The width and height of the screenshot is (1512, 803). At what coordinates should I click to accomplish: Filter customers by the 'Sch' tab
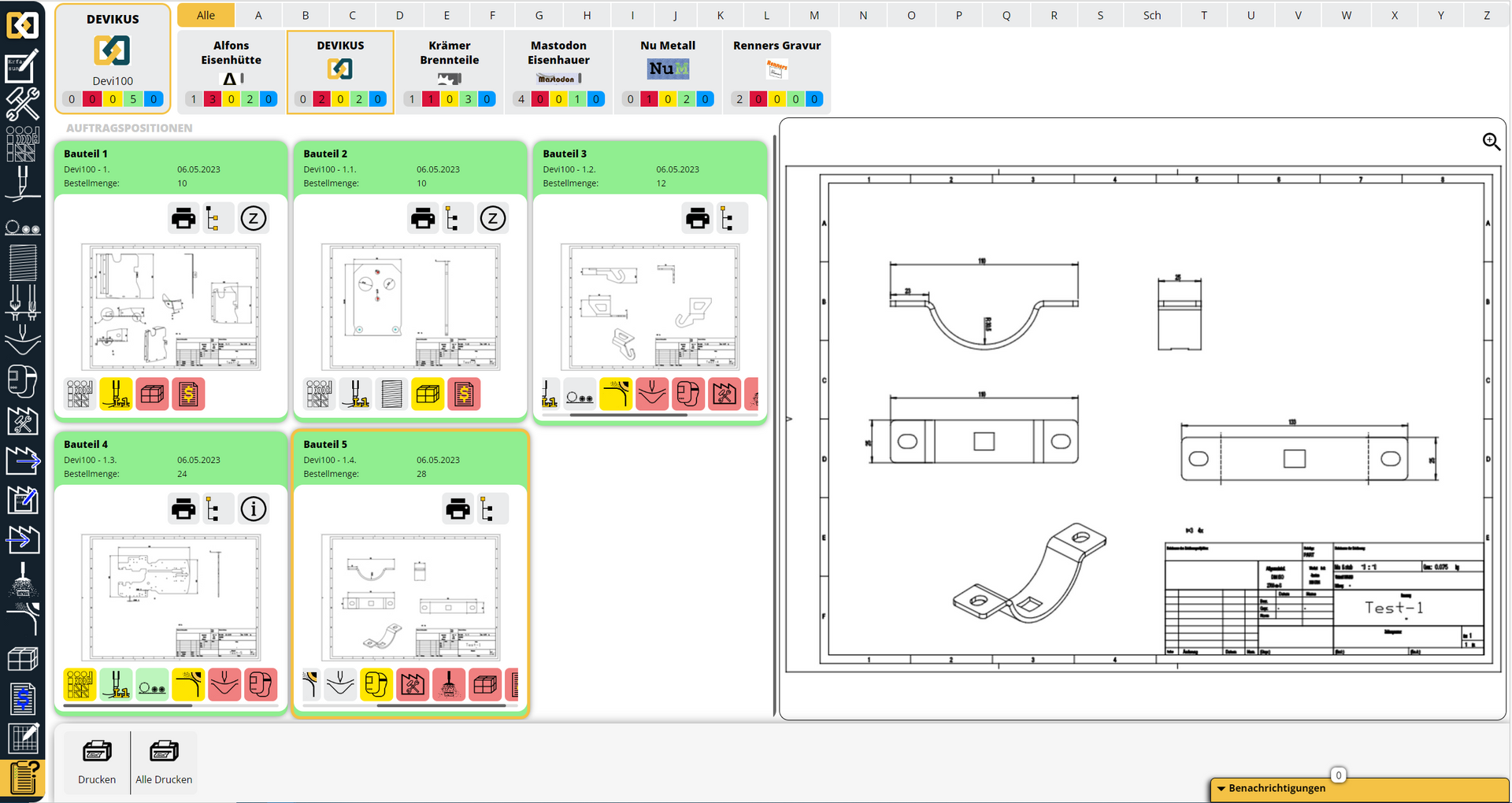(1151, 15)
